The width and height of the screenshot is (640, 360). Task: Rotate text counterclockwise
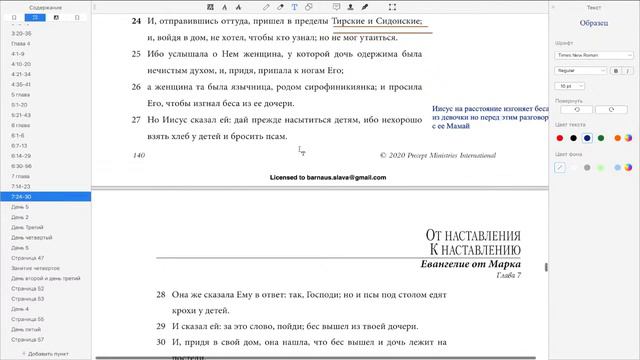click(577, 109)
